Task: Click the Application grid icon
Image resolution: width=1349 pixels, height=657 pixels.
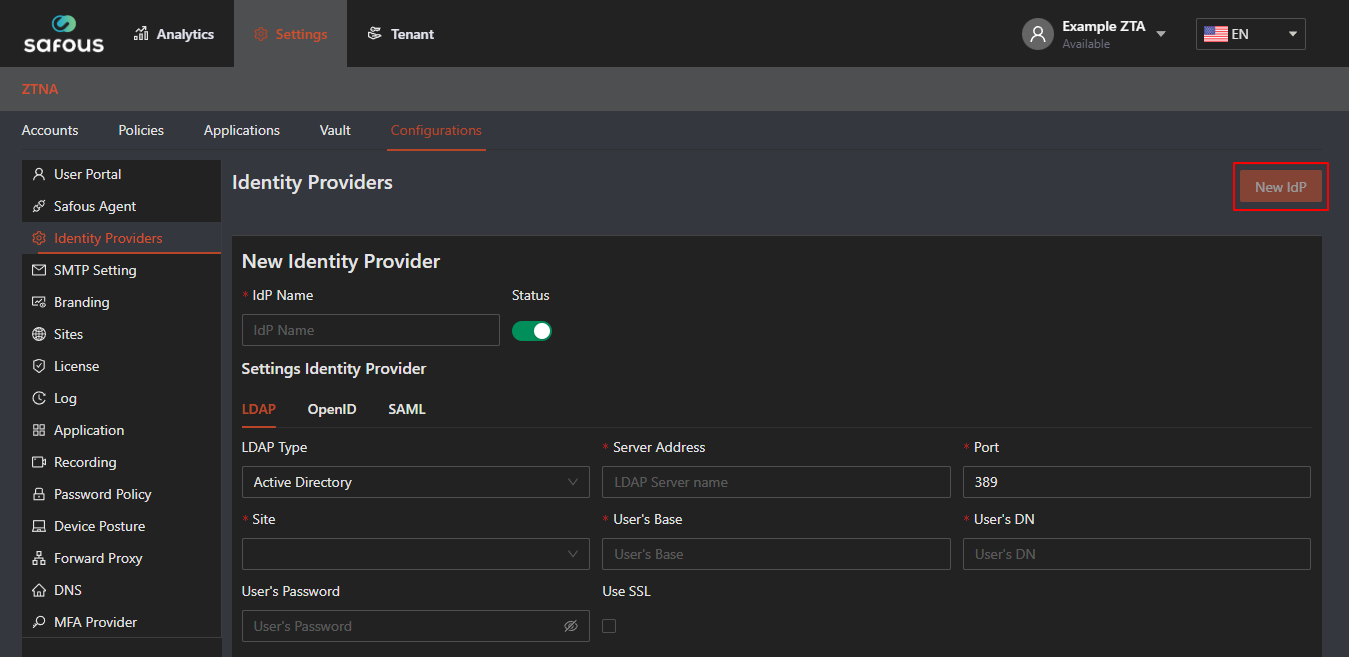Action: pyautogui.click(x=39, y=430)
